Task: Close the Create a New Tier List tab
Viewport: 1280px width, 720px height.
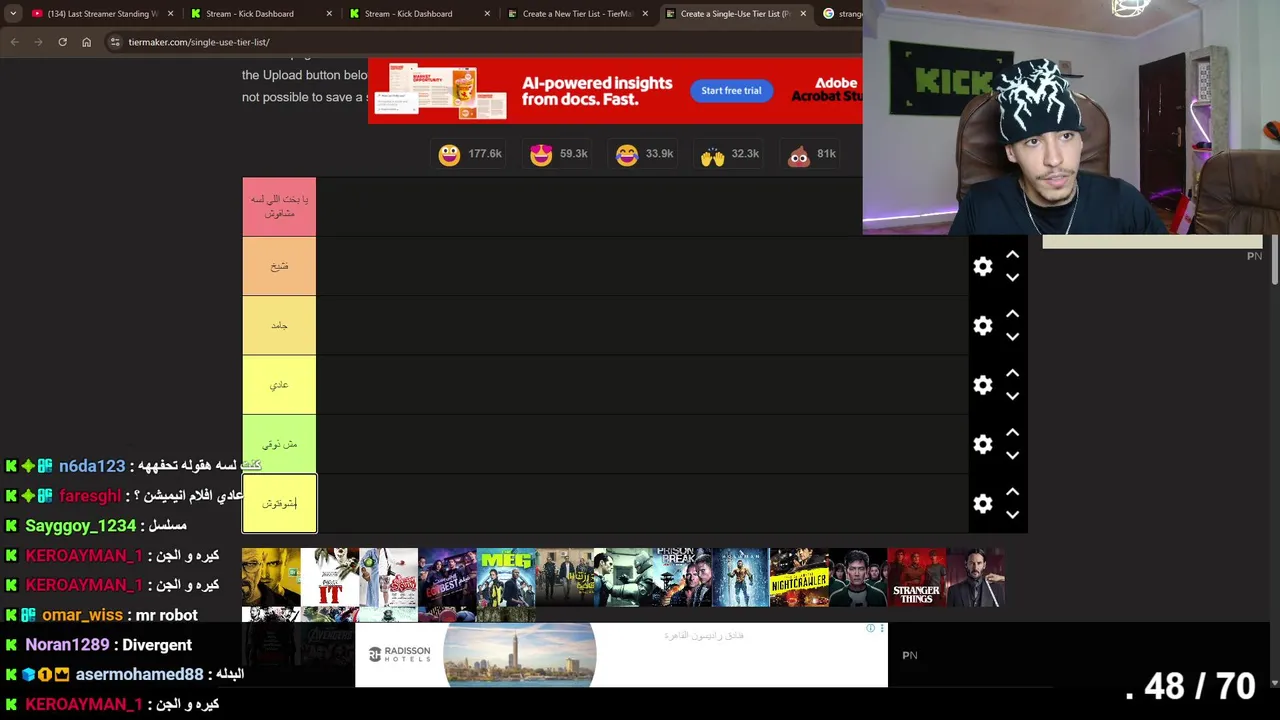Action: [645, 14]
